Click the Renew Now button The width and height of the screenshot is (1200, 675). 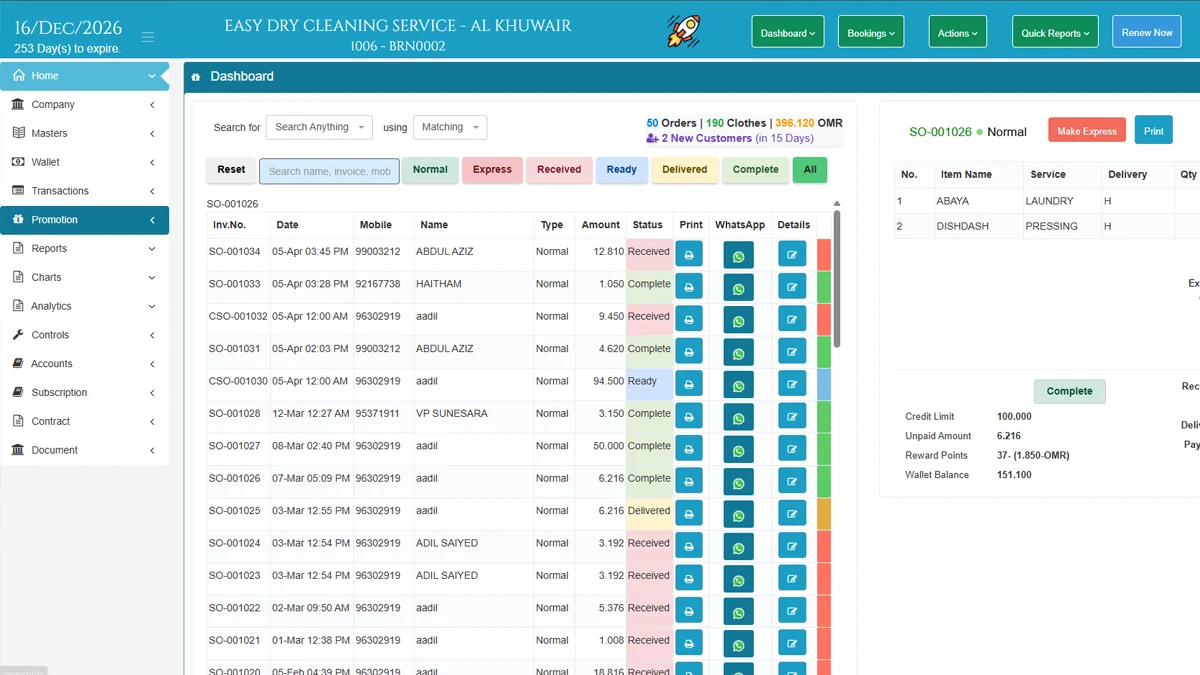[x=1146, y=33]
